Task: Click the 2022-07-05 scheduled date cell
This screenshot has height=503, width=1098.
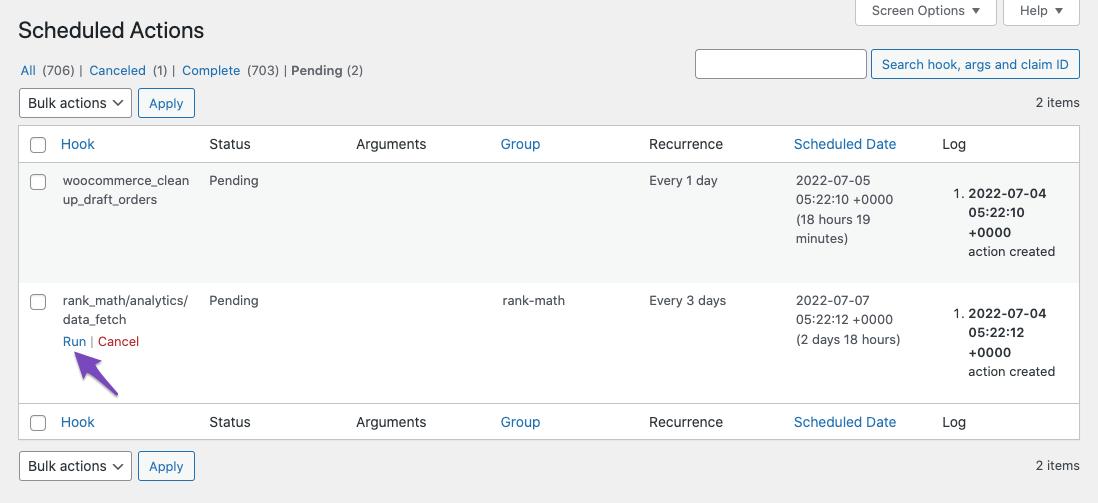Action: click(845, 209)
